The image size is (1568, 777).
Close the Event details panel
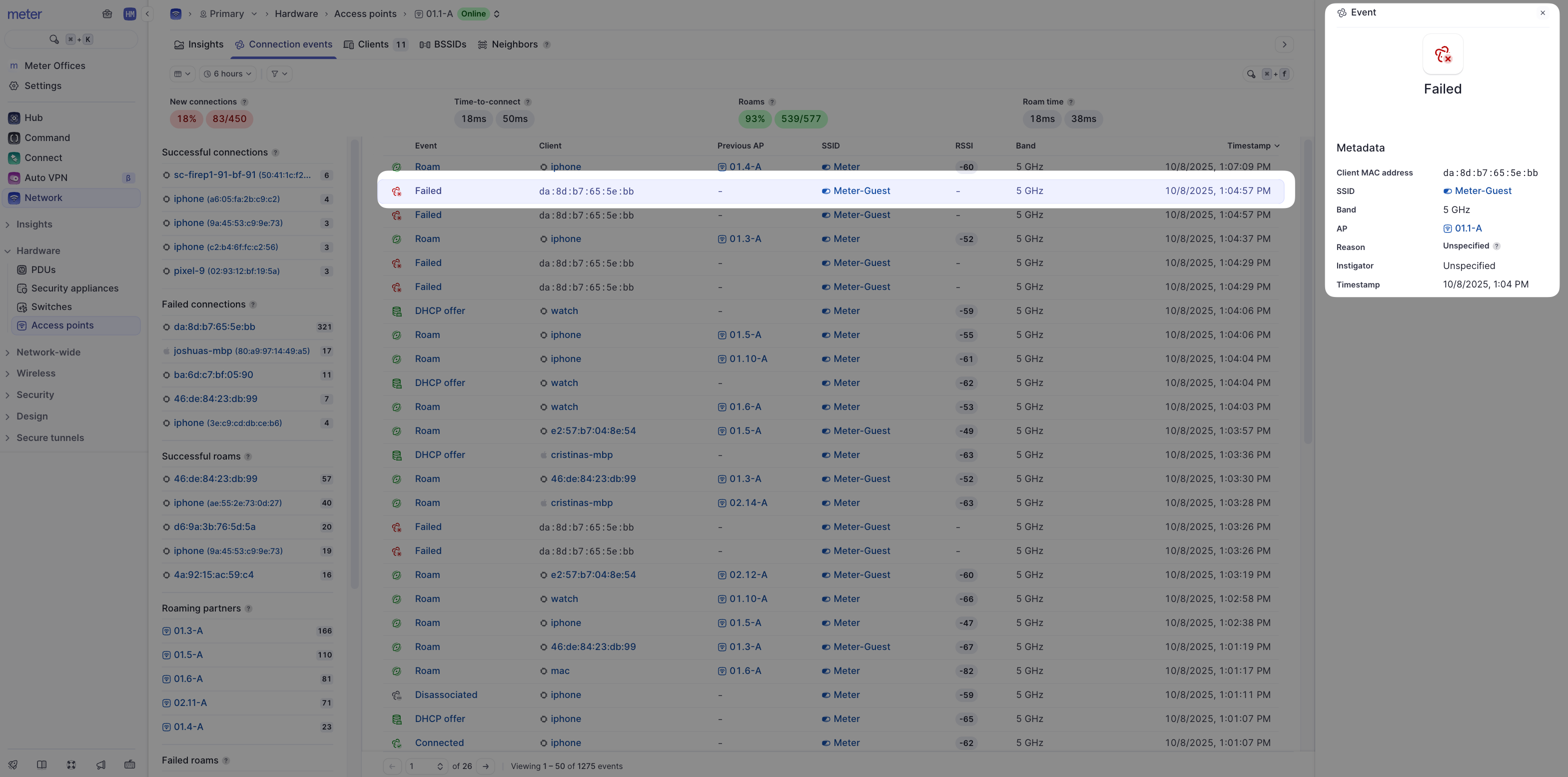click(1543, 13)
